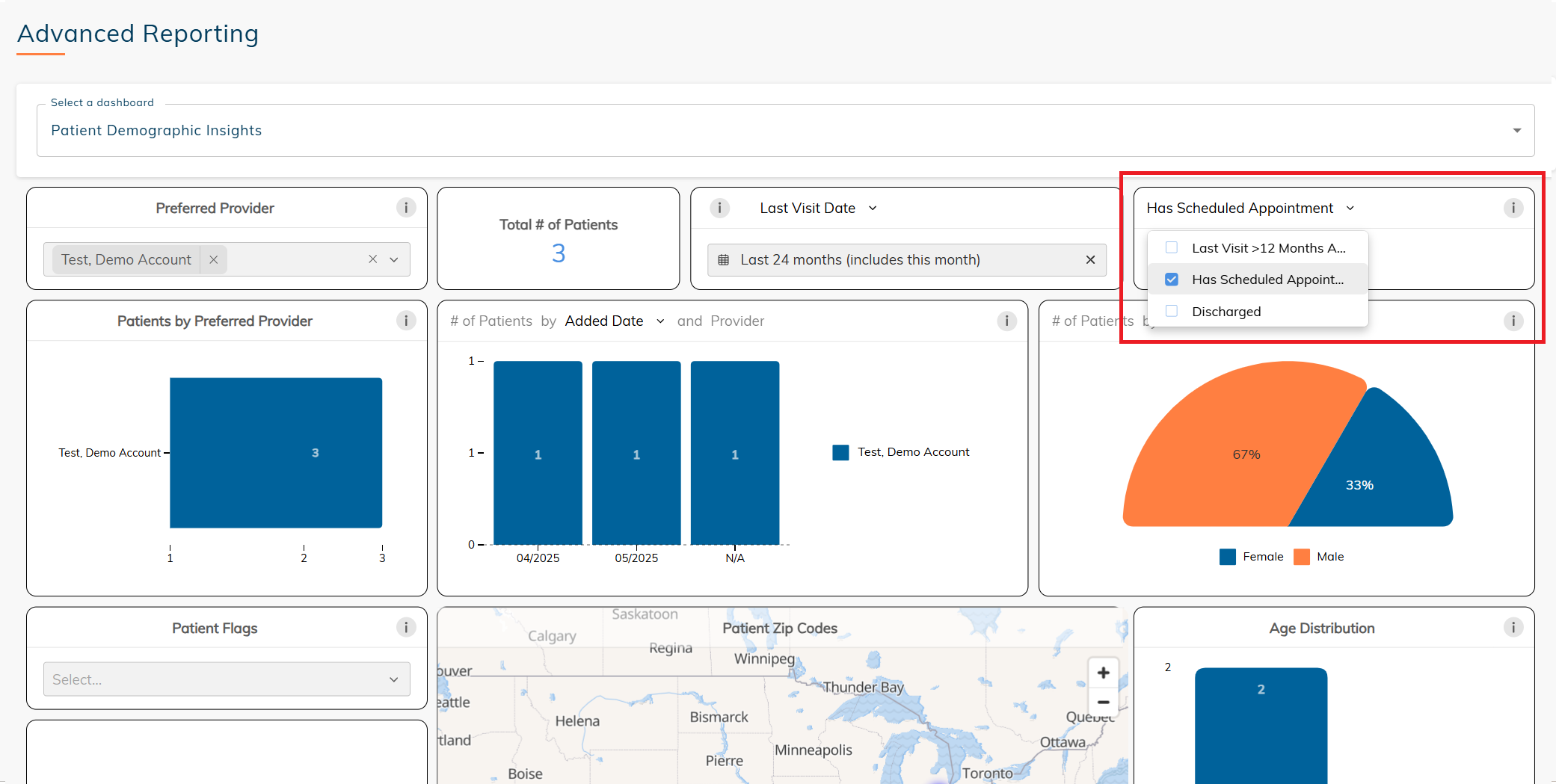Zoom in on the Patient Zip Codes map
This screenshot has height=784, width=1556.
1103,673
